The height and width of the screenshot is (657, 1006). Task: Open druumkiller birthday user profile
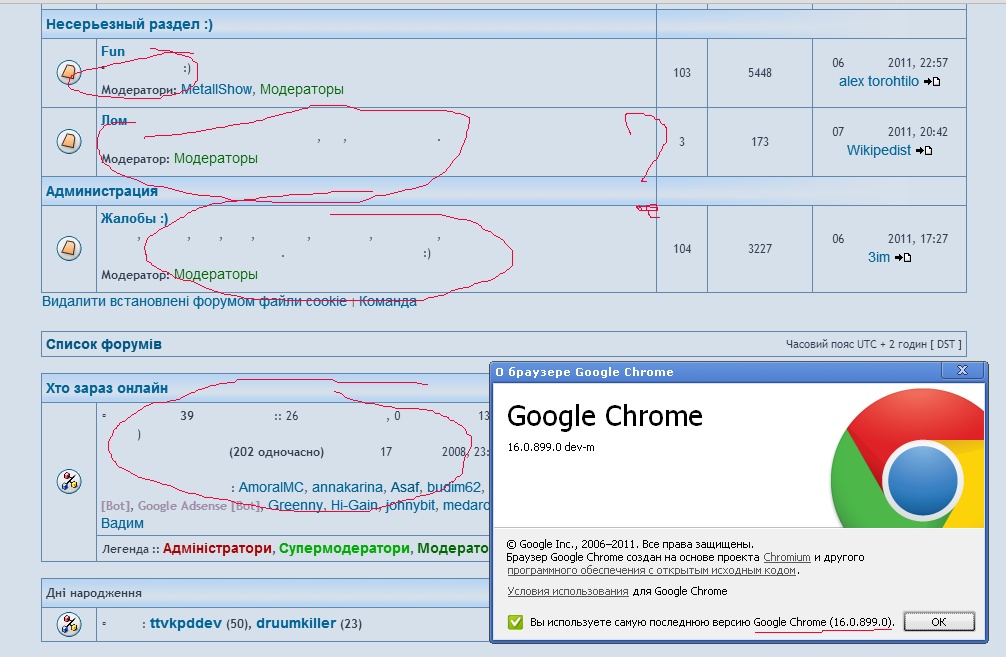click(296, 623)
